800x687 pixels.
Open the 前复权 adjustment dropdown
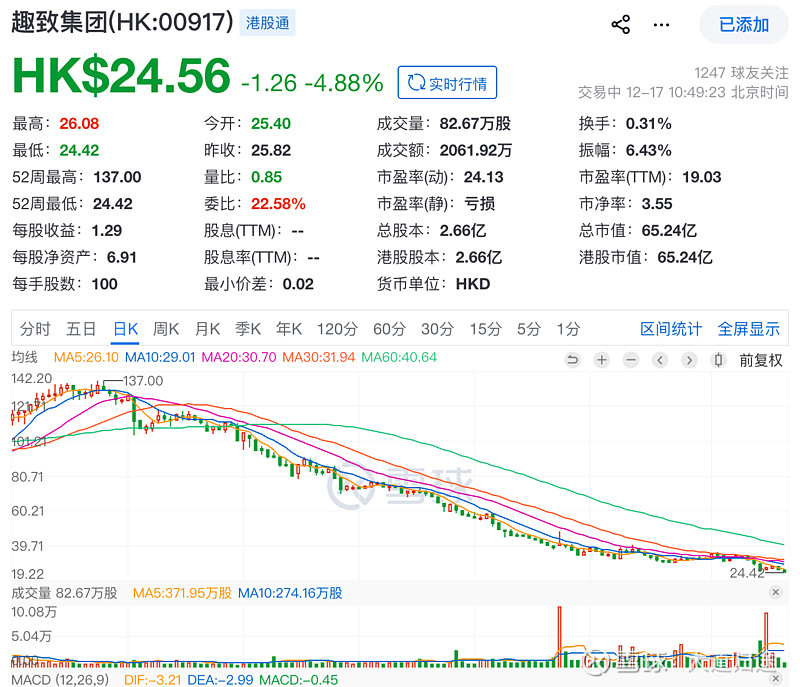tap(761, 361)
